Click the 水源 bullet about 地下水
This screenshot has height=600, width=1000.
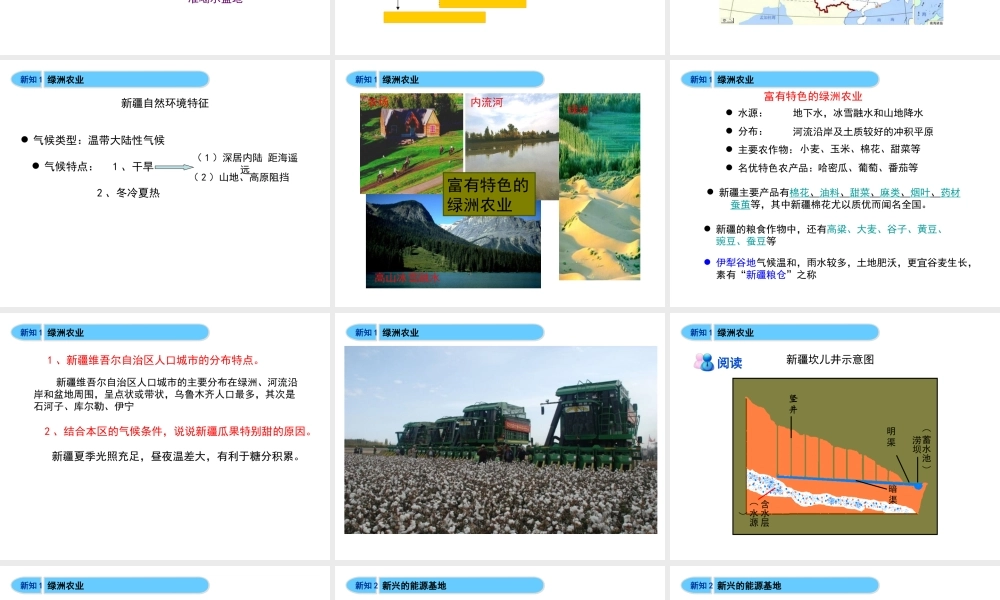[825, 113]
